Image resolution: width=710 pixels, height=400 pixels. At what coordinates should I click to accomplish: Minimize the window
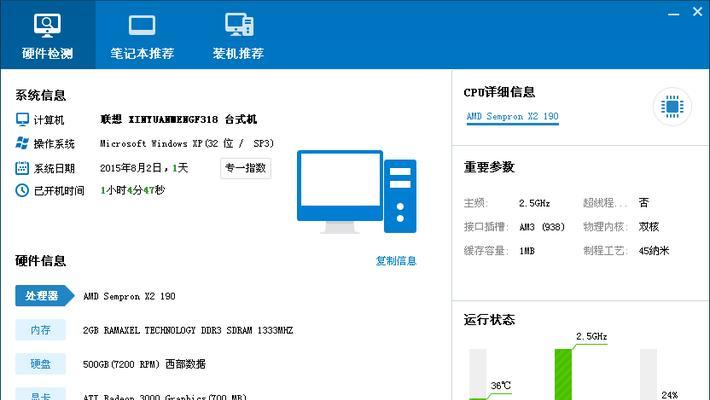[x=673, y=14]
